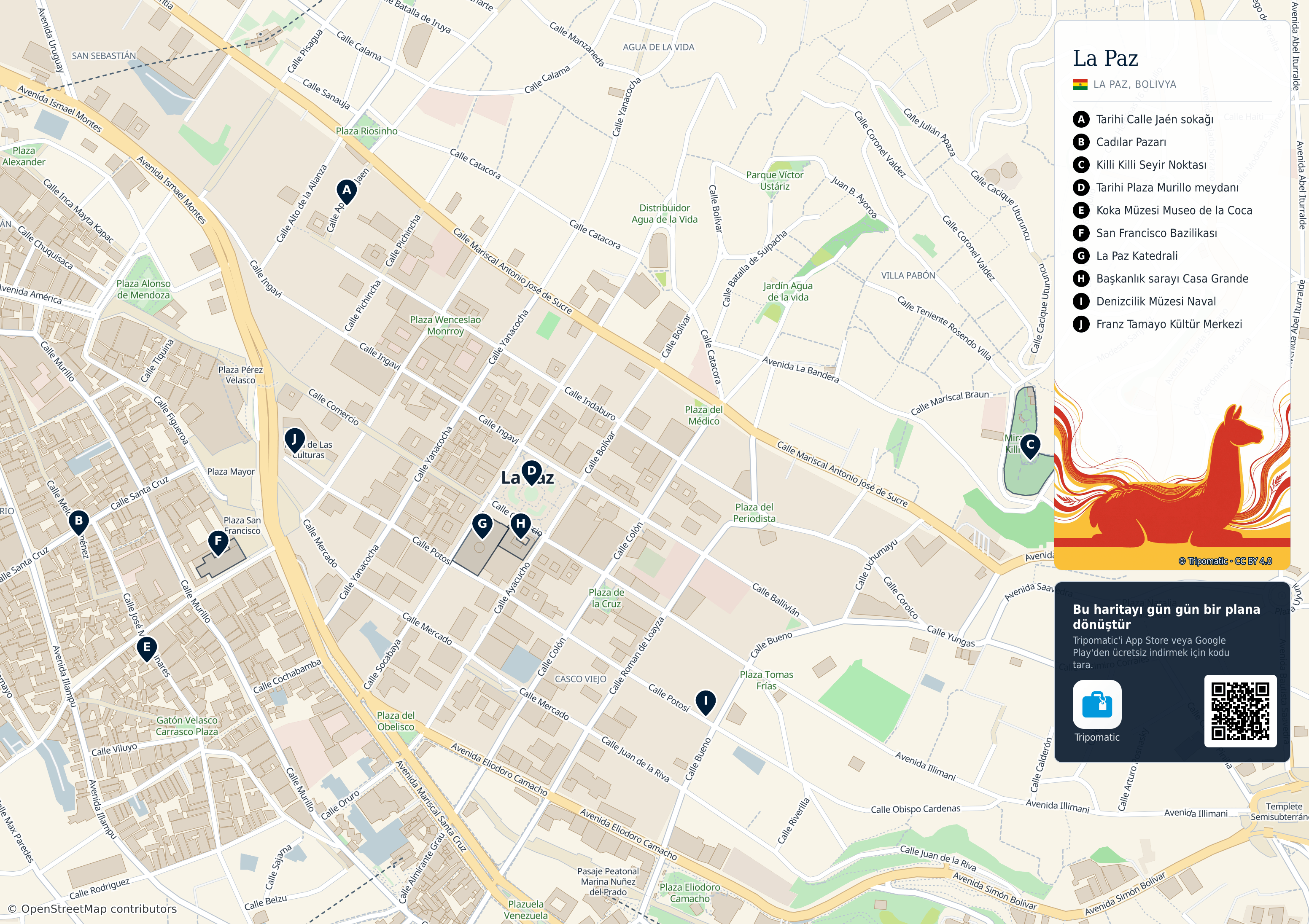This screenshot has height=924, width=1309.
Task: Select map pin J near Casa de Las Culturas
Action: click(294, 441)
